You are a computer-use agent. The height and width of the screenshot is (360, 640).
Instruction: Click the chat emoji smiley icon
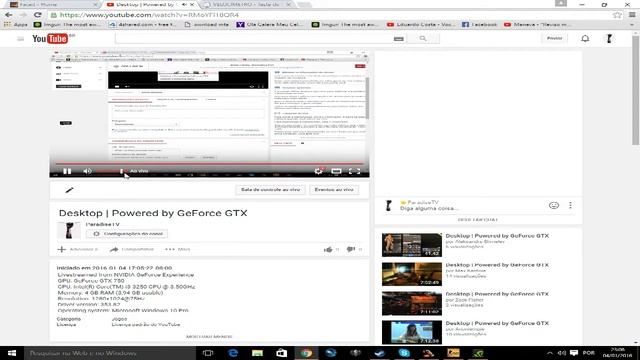pos(553,205)
